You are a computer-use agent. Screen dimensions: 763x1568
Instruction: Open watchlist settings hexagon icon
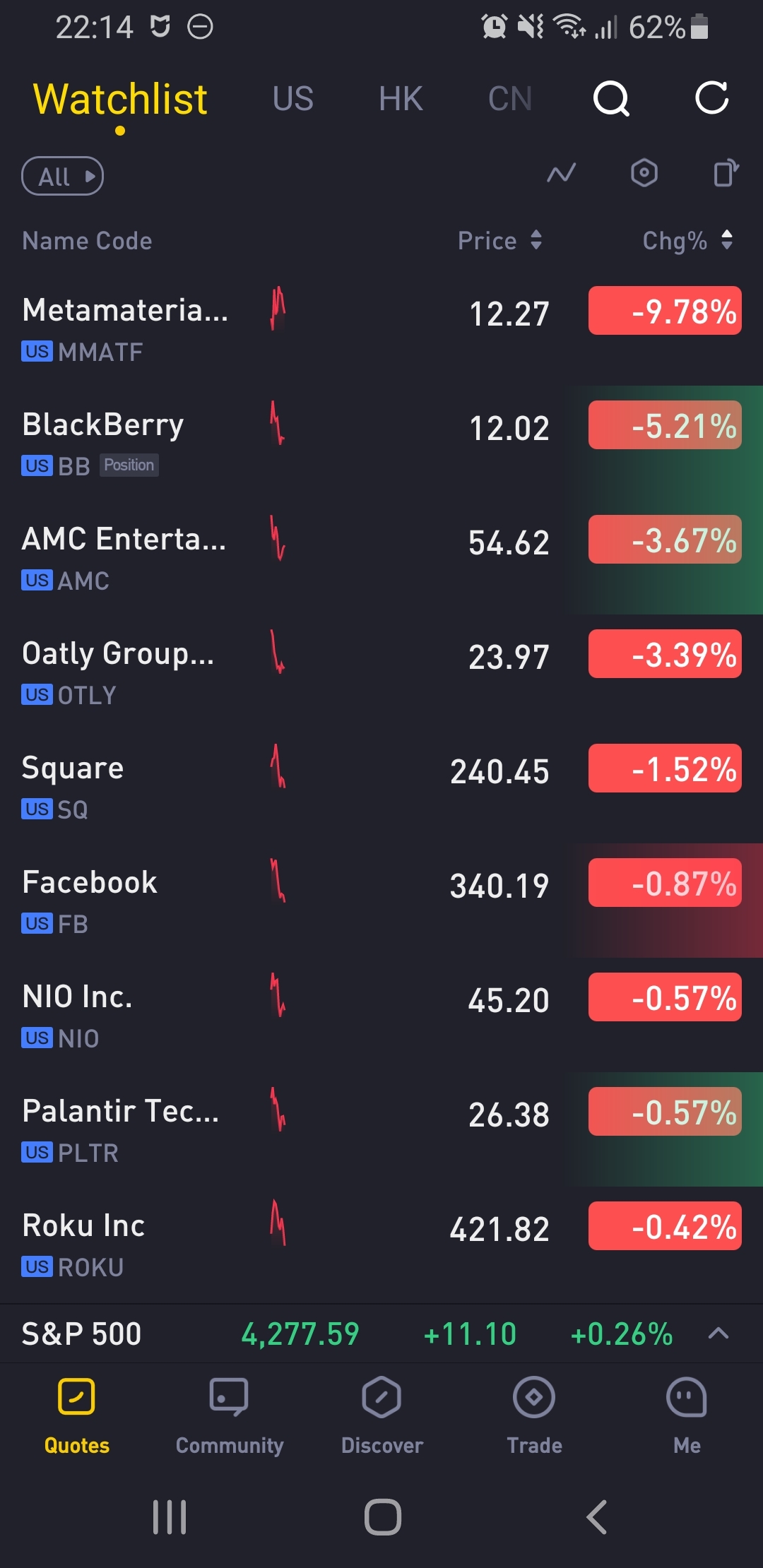tap(644, 173)
